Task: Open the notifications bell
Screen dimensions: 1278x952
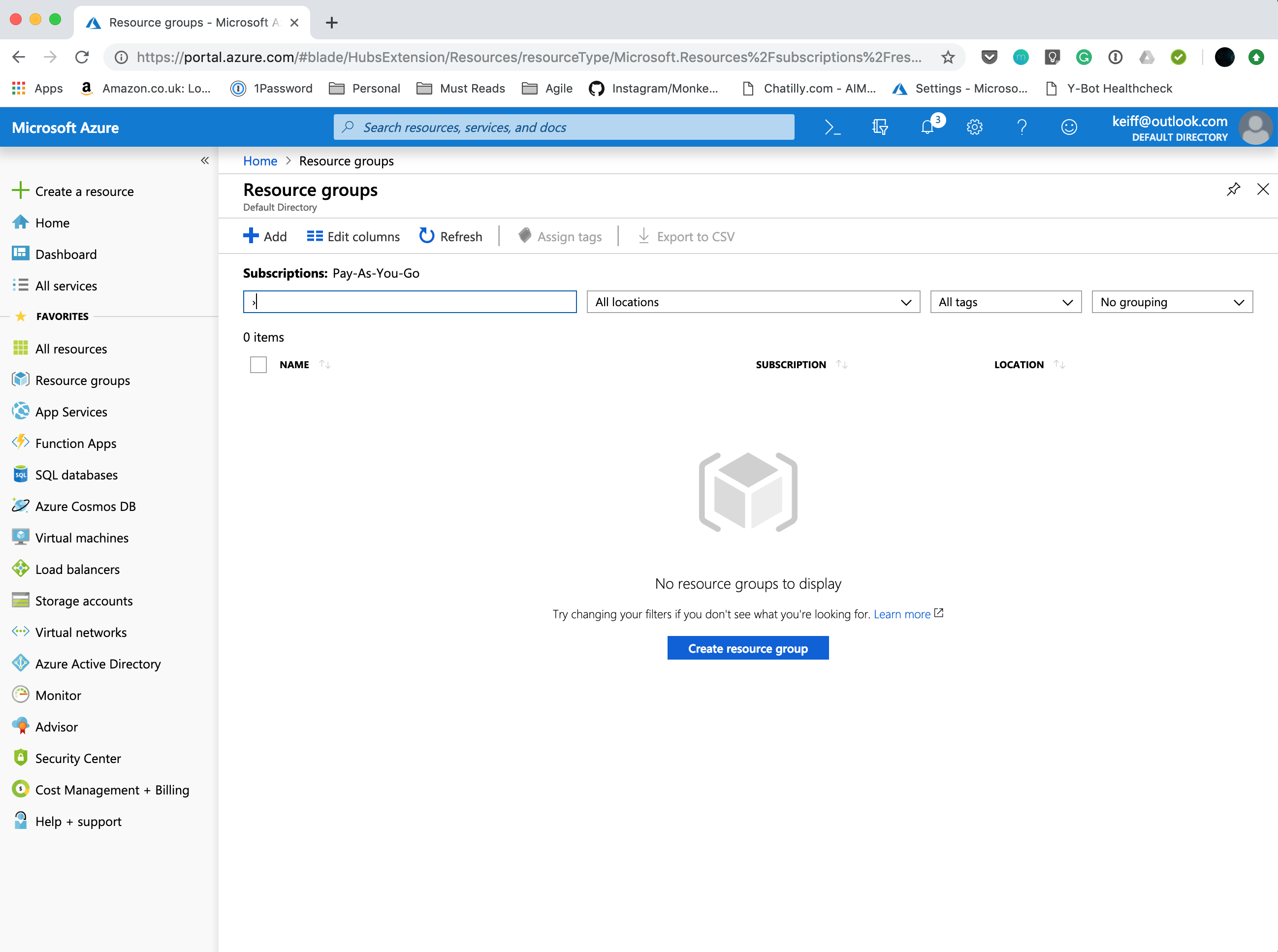Action: [927, 127]
